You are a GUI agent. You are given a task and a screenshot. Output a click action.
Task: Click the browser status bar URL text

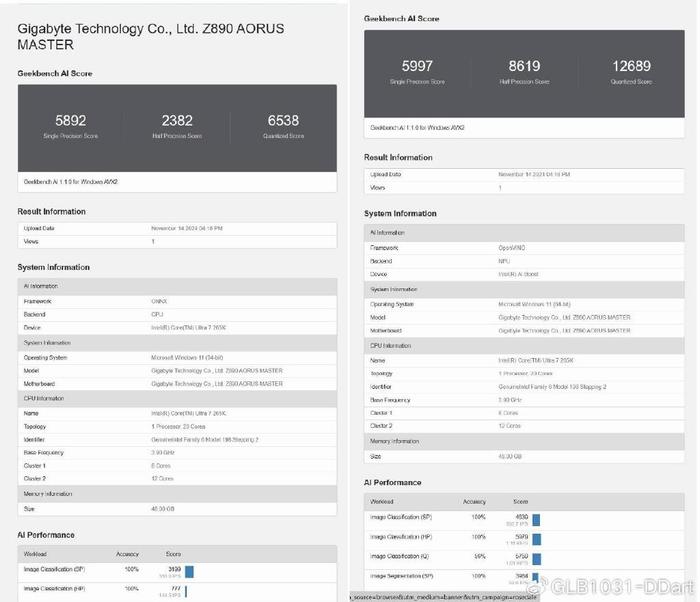(x=445, y=598)
